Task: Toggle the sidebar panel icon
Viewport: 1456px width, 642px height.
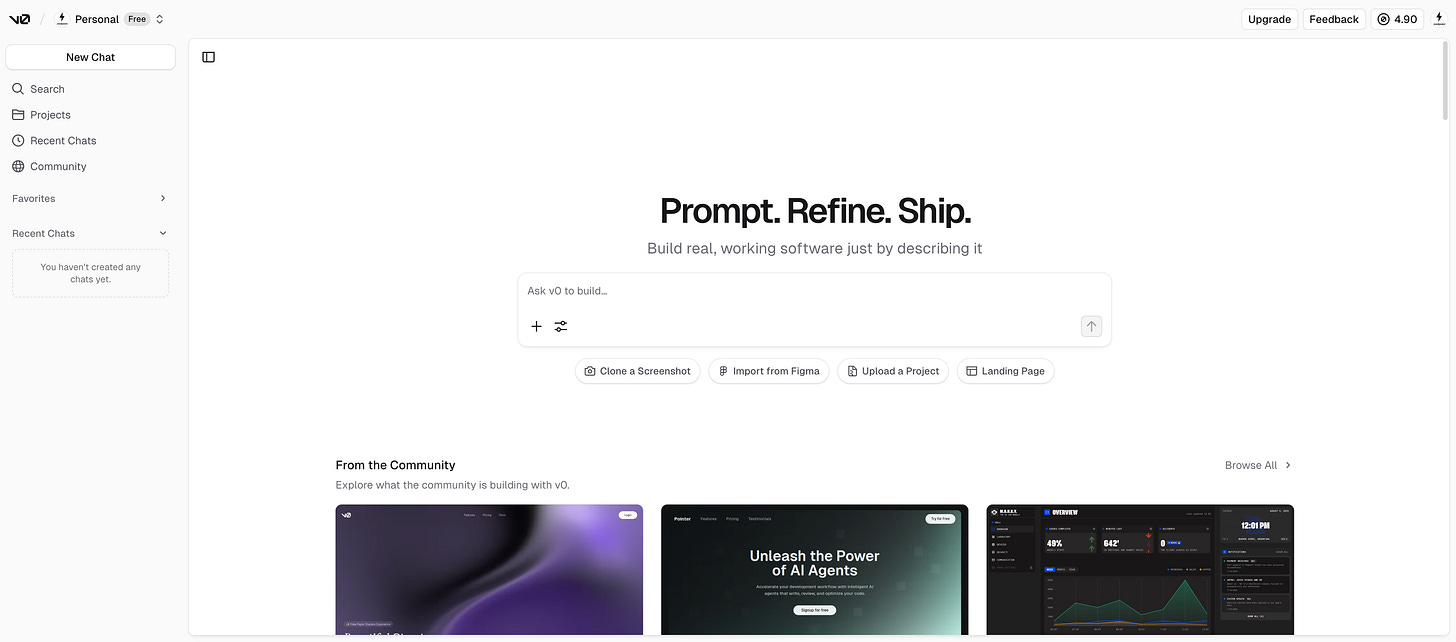Action: tap(208, 57)
